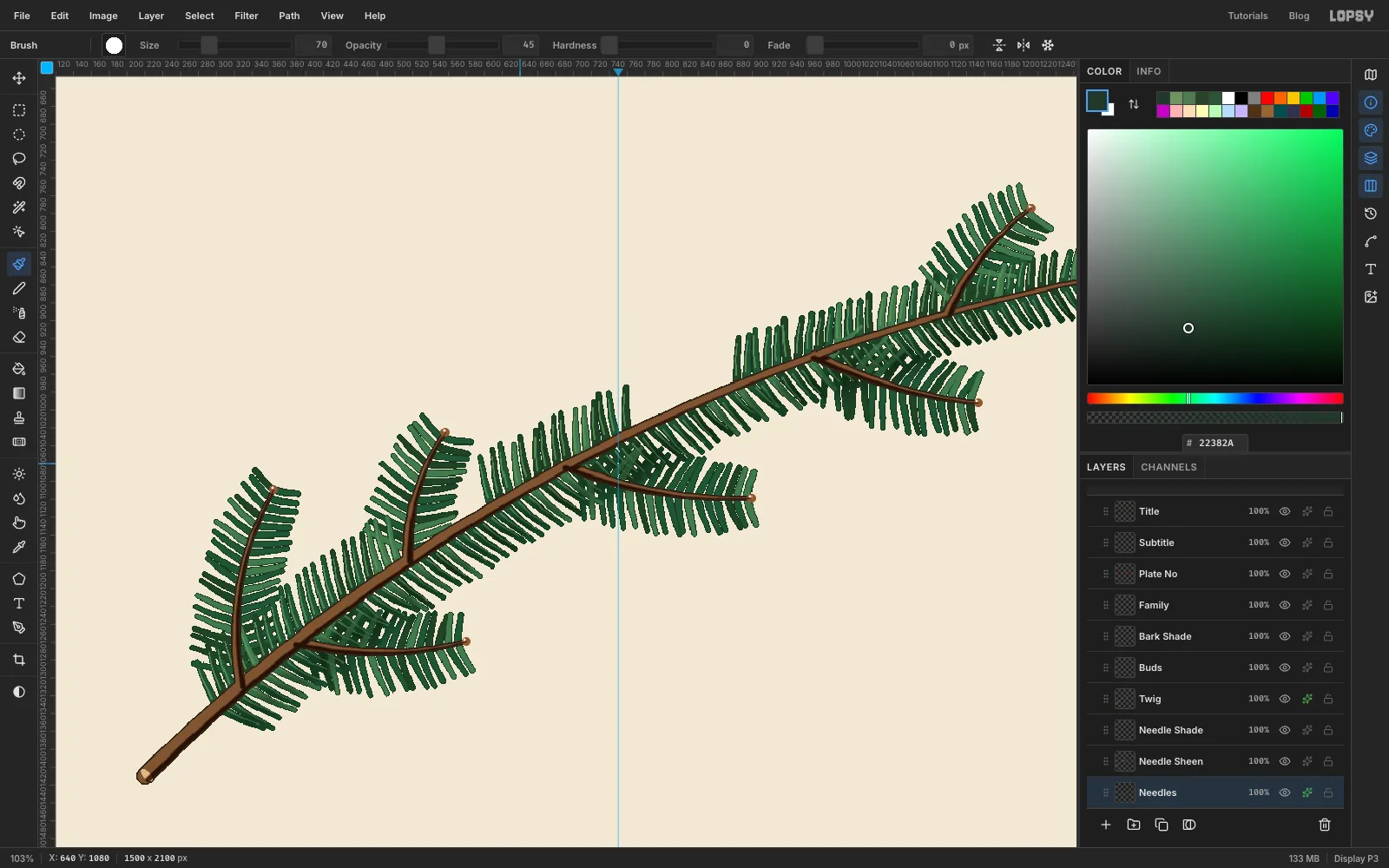Switch to the Info tab
This screenshot has height=868, width=1389.
[1149, 71]
